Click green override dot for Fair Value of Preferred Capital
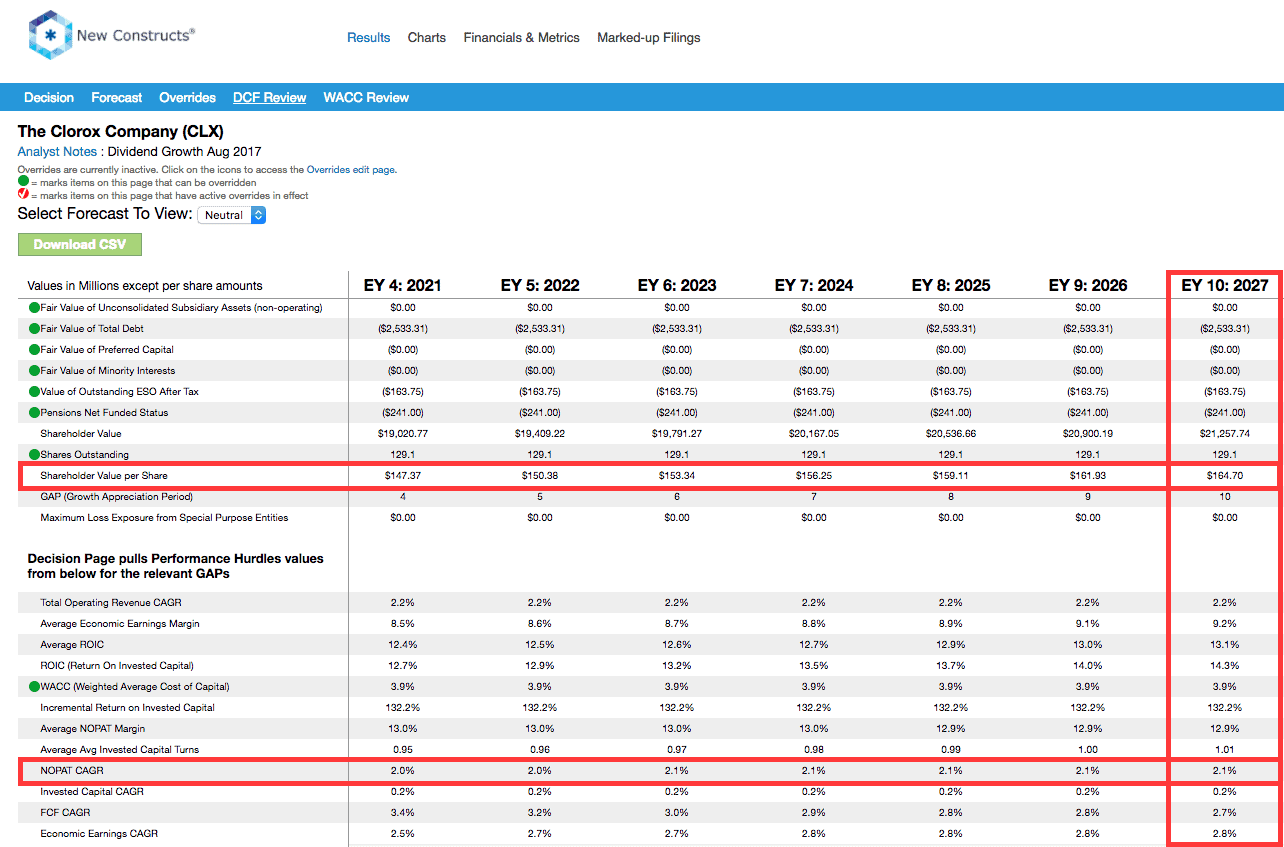1284x847 pixels. (34, 350)
